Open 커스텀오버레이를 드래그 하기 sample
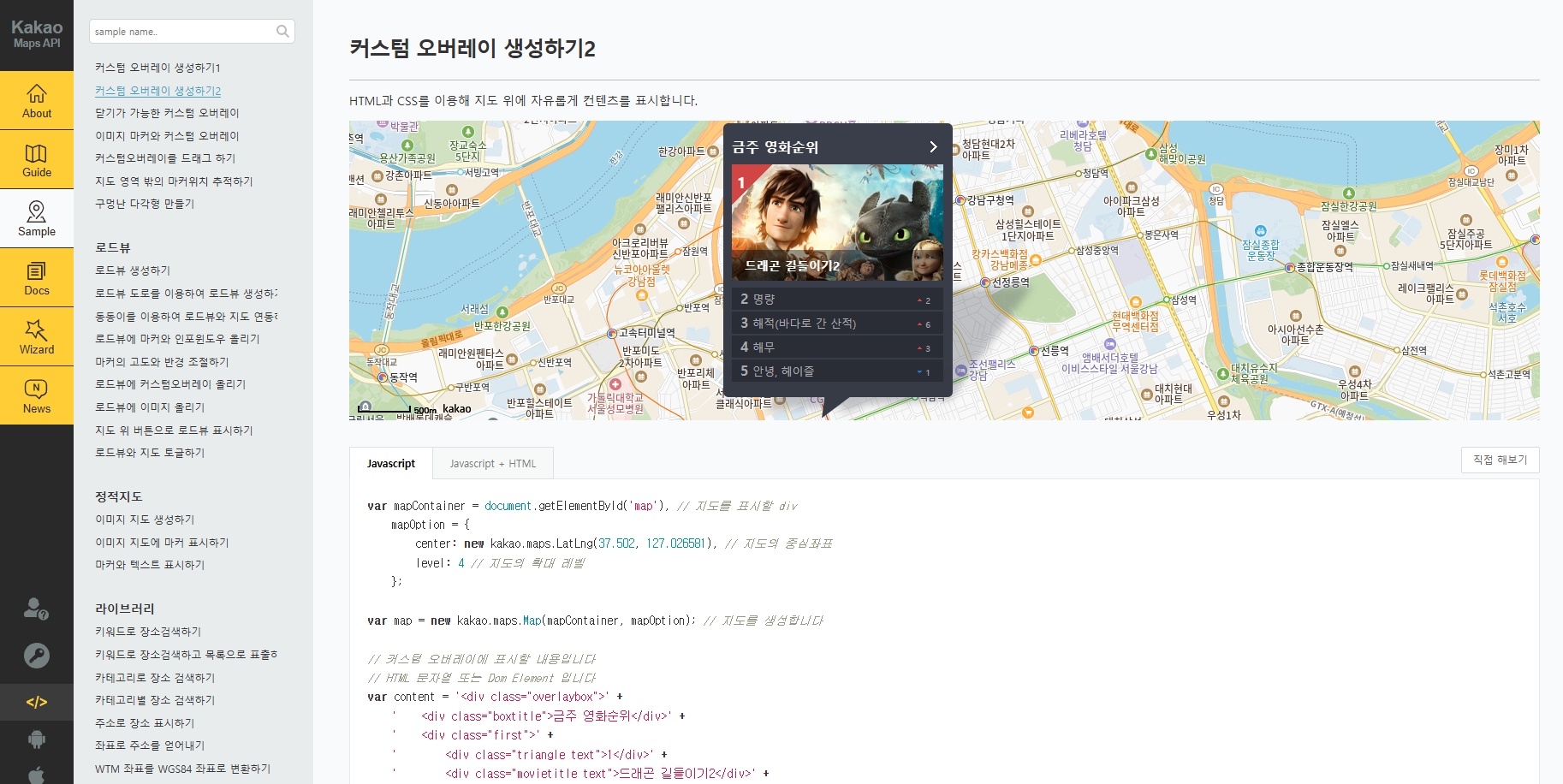The height and width of the screenshot is (784, 1563). [165, 158]
